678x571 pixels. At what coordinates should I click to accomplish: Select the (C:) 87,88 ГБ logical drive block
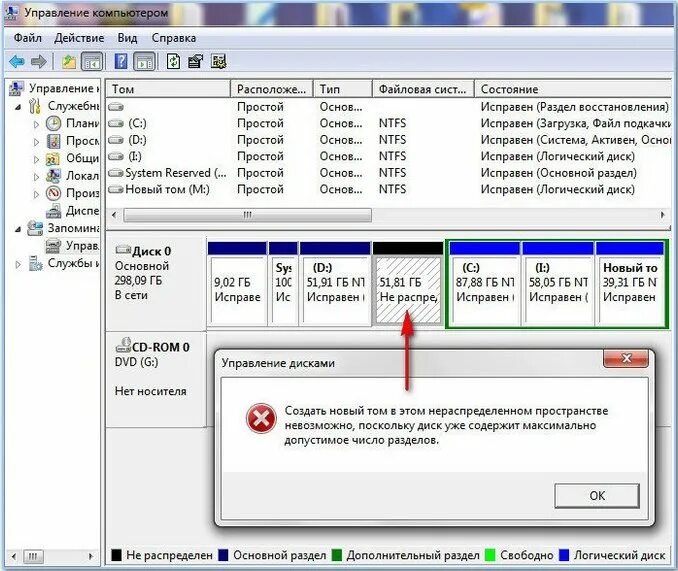(x=485, y=283)
